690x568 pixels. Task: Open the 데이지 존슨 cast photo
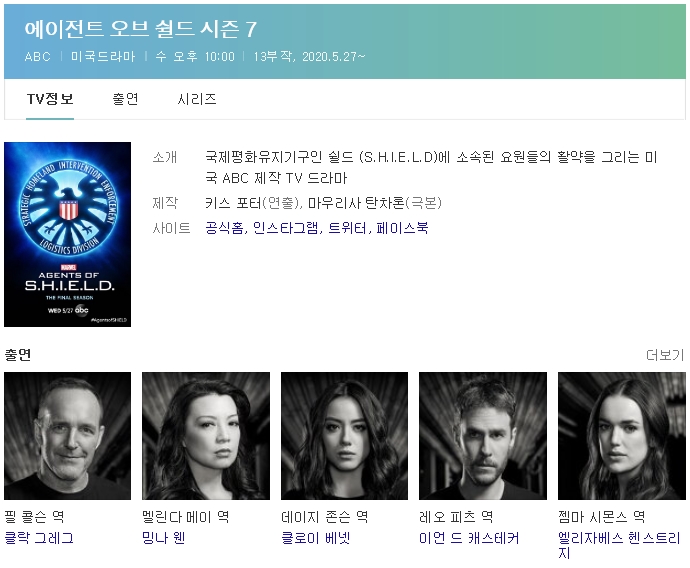coord(345,436)
